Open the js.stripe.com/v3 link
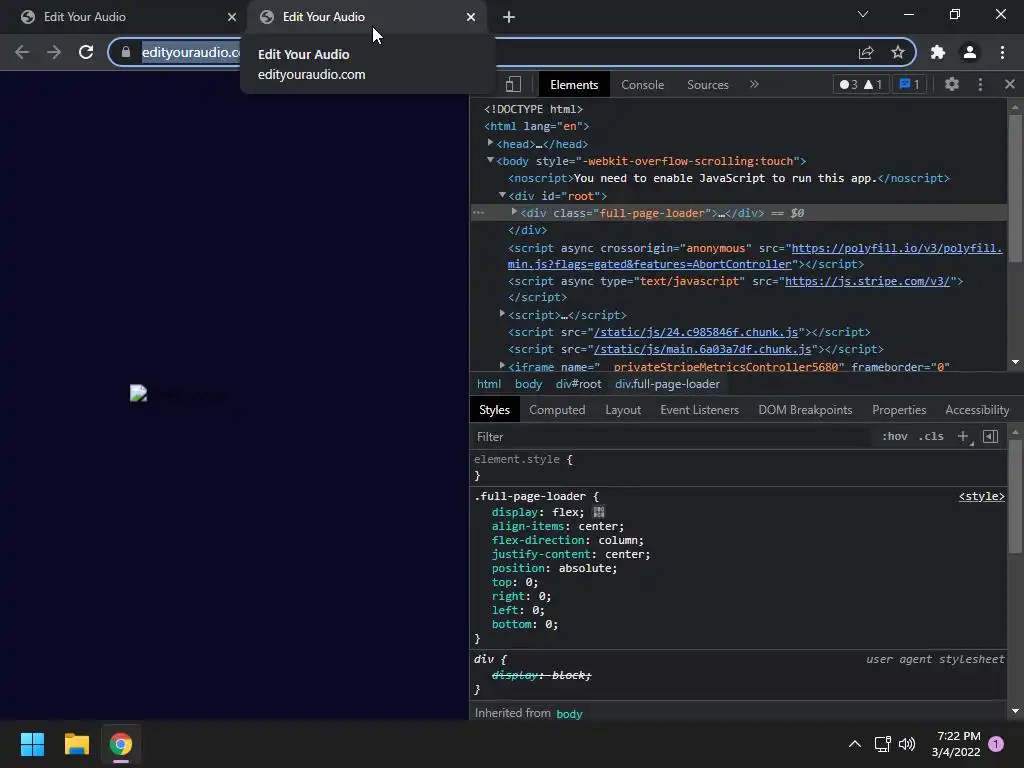1024x768 pixels. tap(867, 281)
